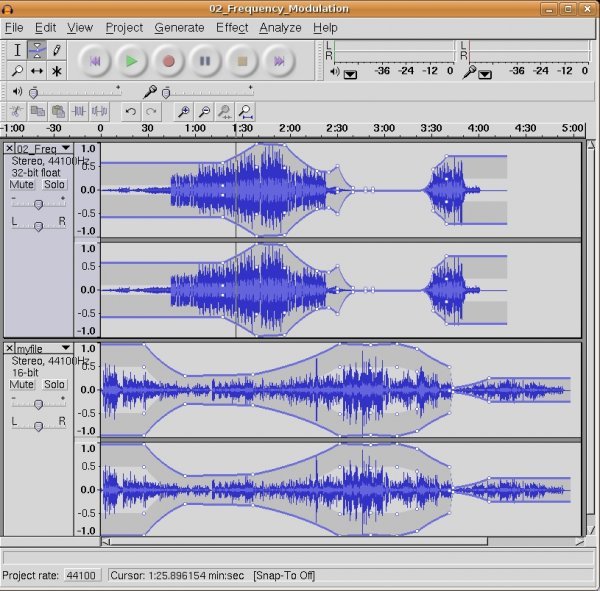Solo the myfile track

point(54,384)
